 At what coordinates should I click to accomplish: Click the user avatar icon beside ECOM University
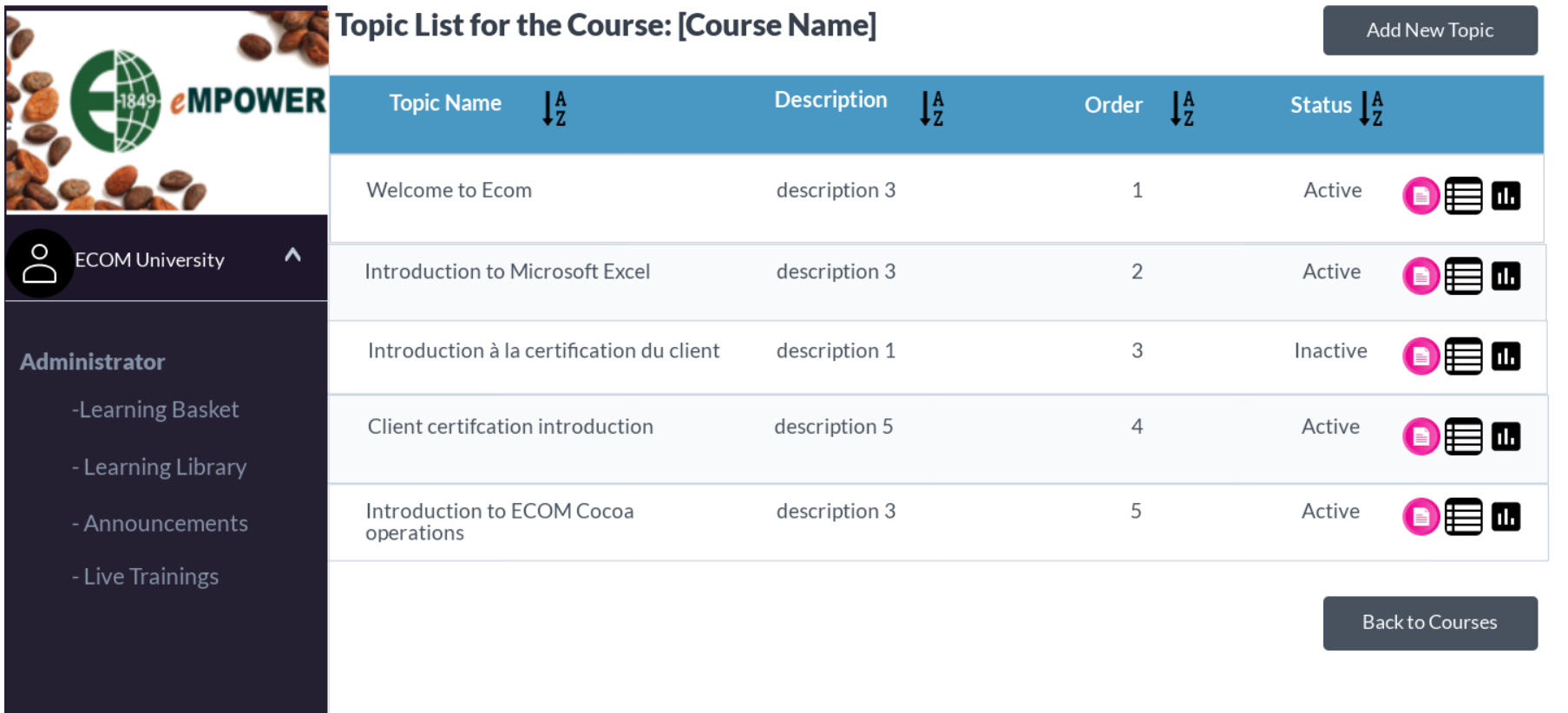coord(39,263)
